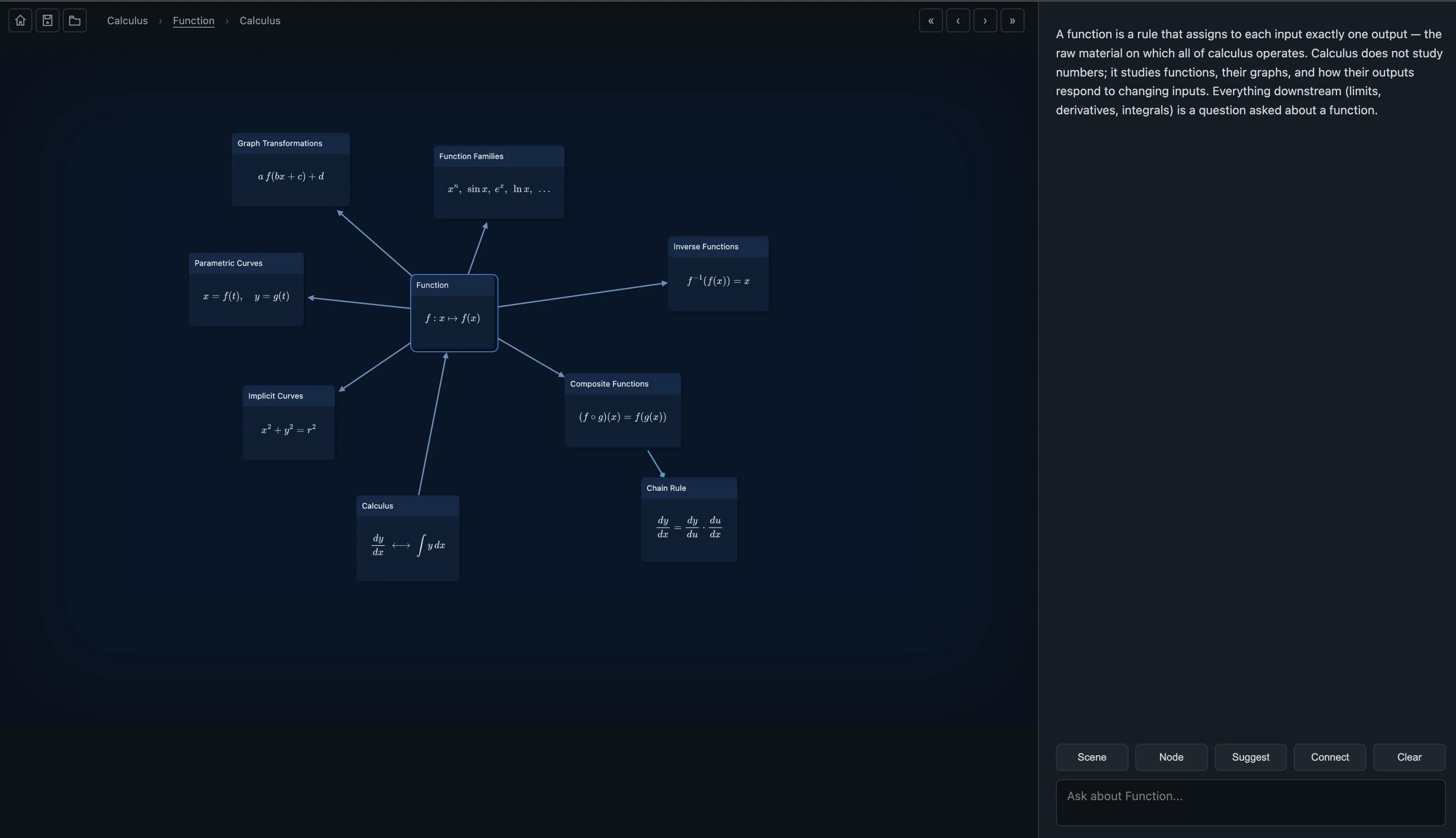Select the Chain Rule node
Screen dimensions: 1456x838
click(689, 519)
